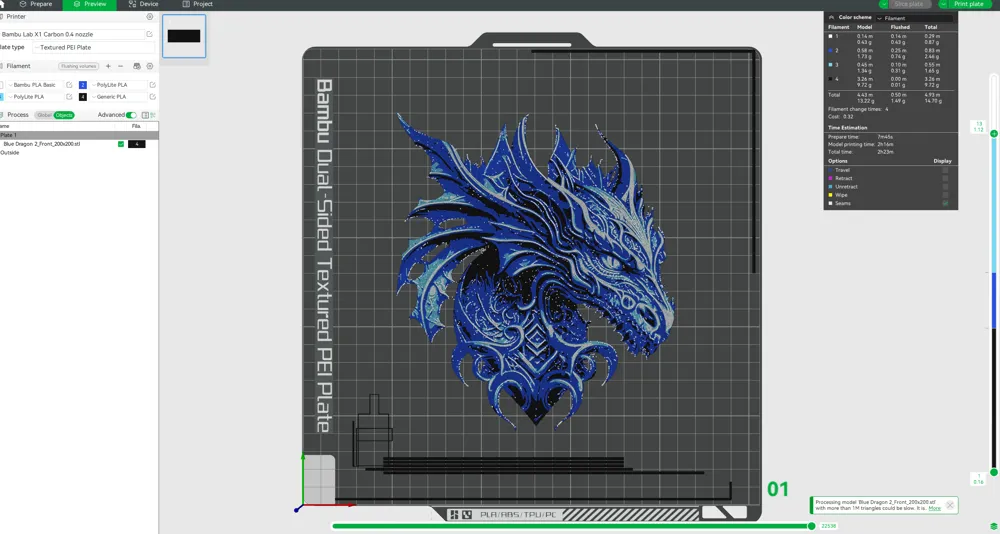The width and height of the screenshot is (1000, 534).
Task: Click the Travel option label
Action: [x=842, y=170]
